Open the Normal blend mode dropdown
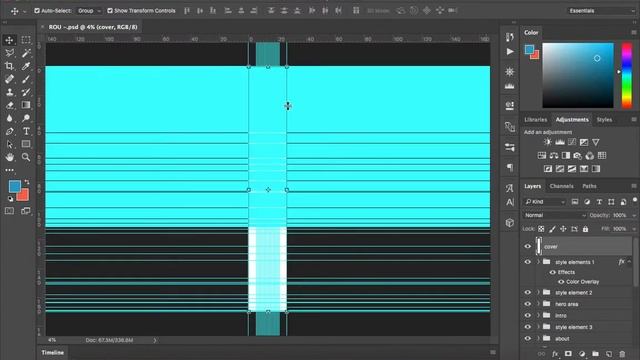The height and width of the screenshot is (360, 640). coord(555,215)
